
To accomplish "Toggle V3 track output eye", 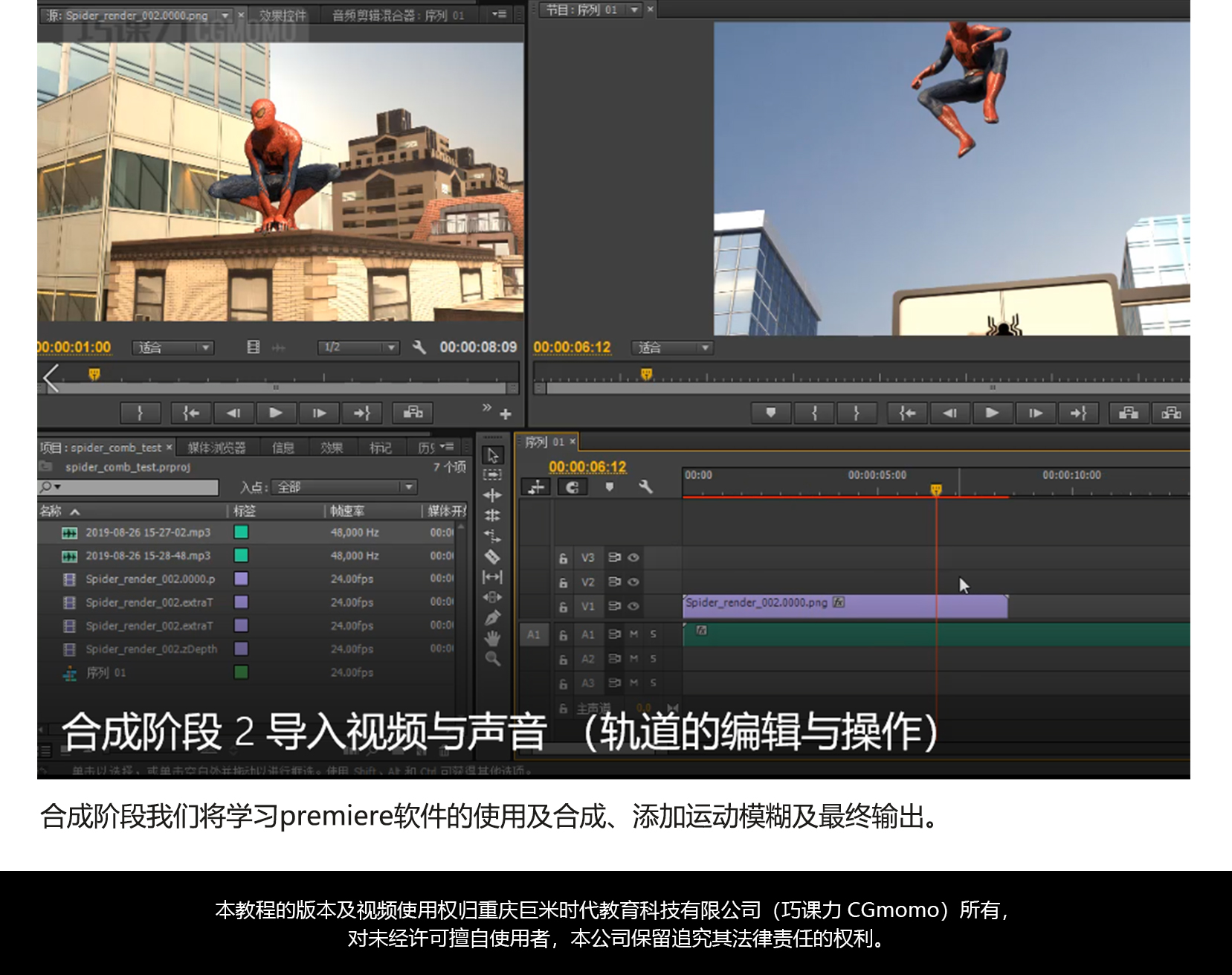I will [x=633, y=557].
